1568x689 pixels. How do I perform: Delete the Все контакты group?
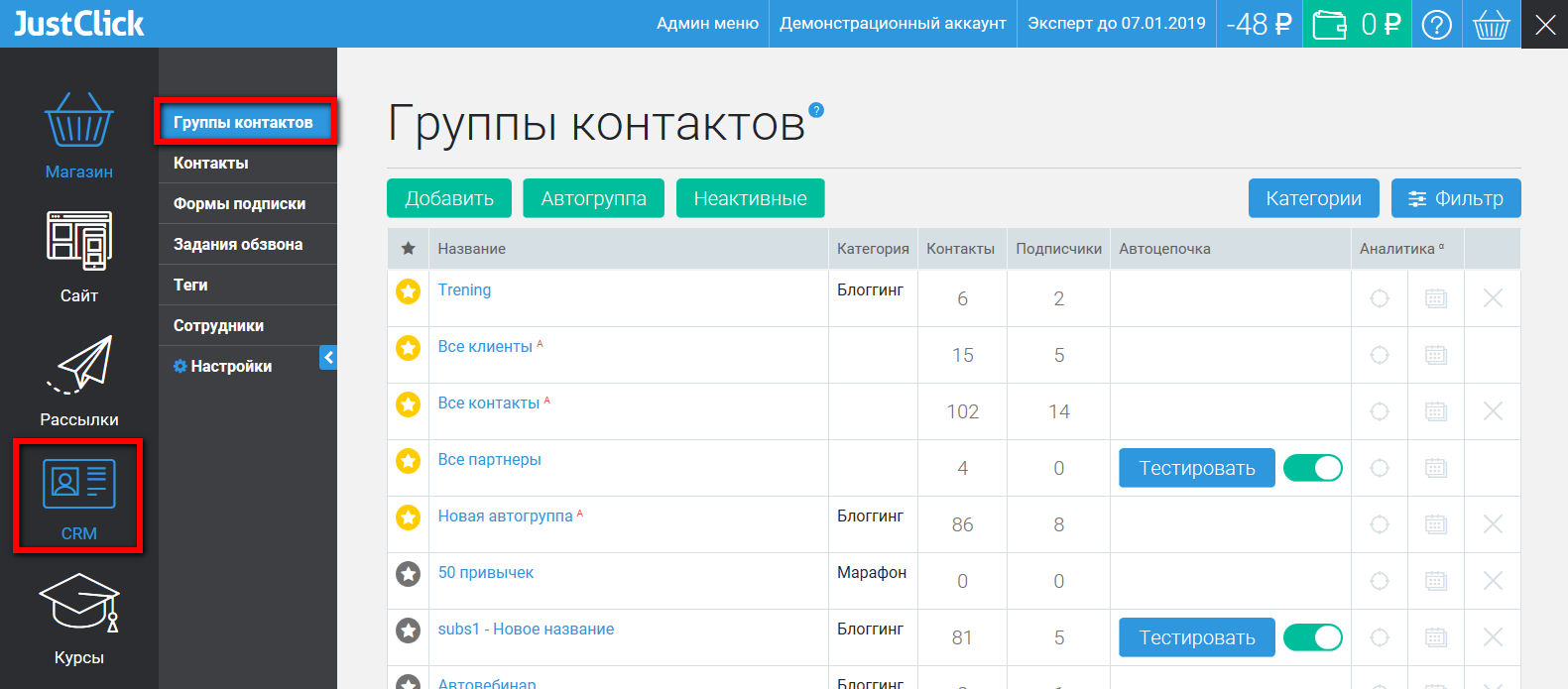(1493, 411)
